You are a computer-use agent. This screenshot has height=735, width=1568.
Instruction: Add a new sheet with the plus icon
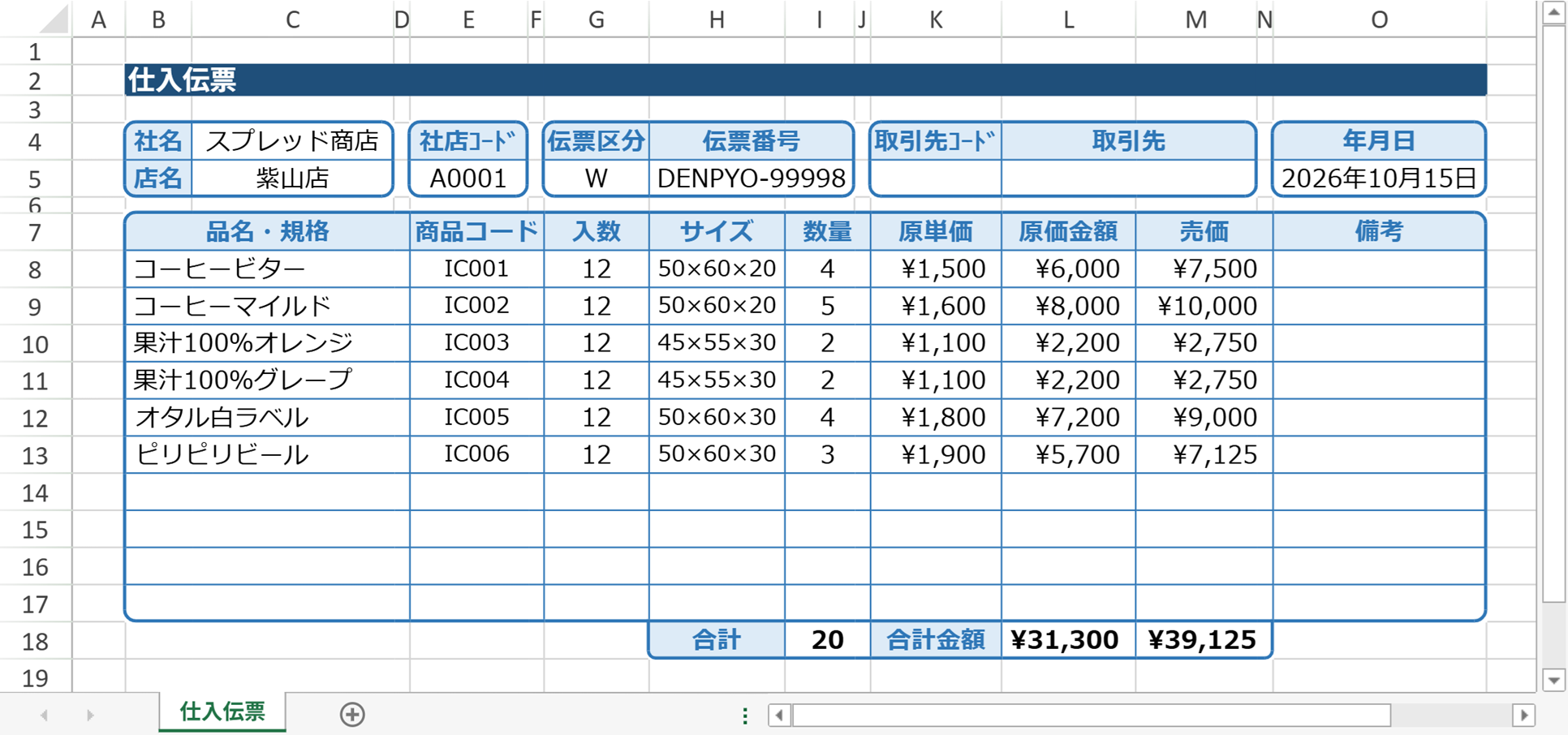(x=352, y=715)
